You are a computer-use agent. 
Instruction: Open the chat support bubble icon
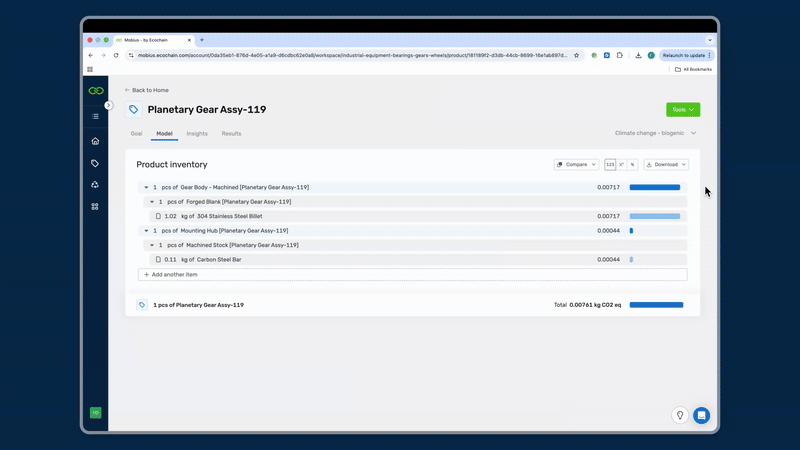[x=701, y=415]
